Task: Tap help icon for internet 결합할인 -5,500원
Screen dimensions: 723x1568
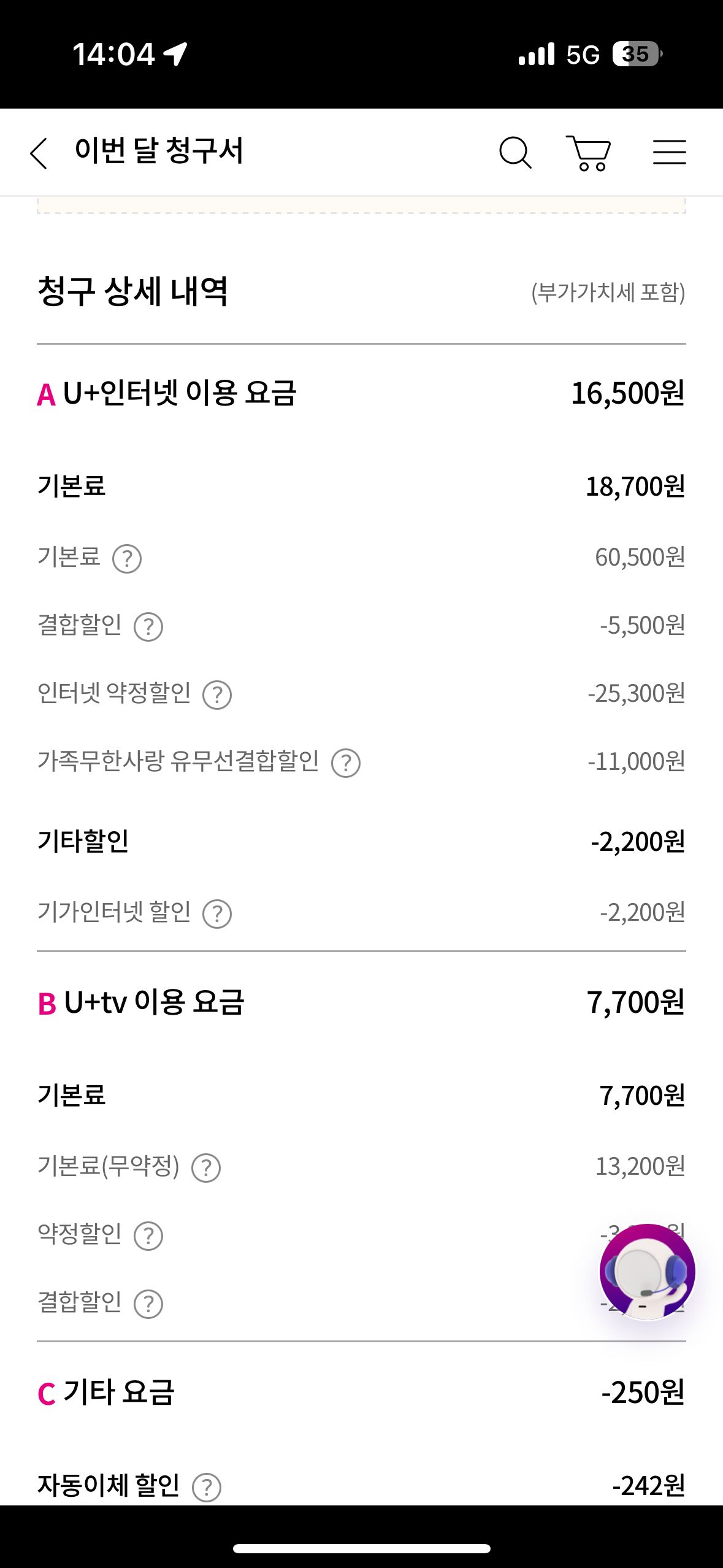Action: coord(148,627)
